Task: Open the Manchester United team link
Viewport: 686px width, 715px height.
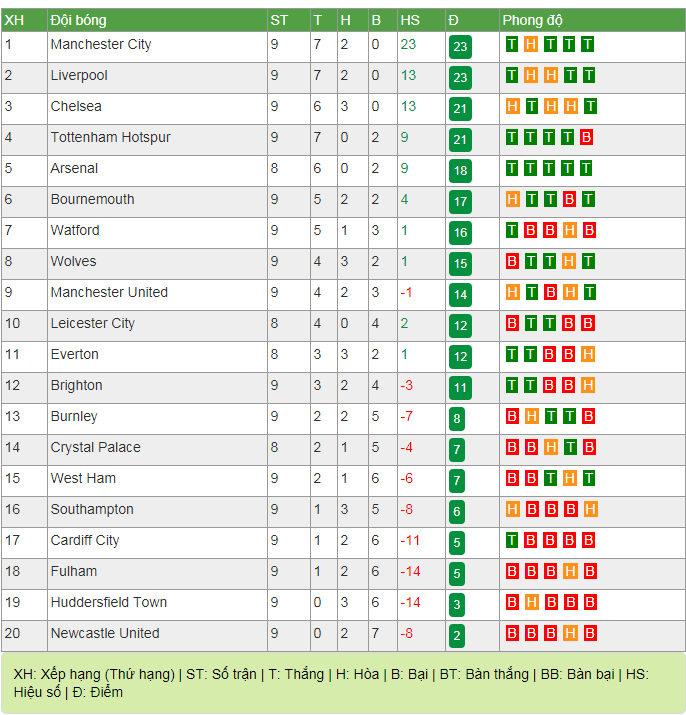Action: 109,293
